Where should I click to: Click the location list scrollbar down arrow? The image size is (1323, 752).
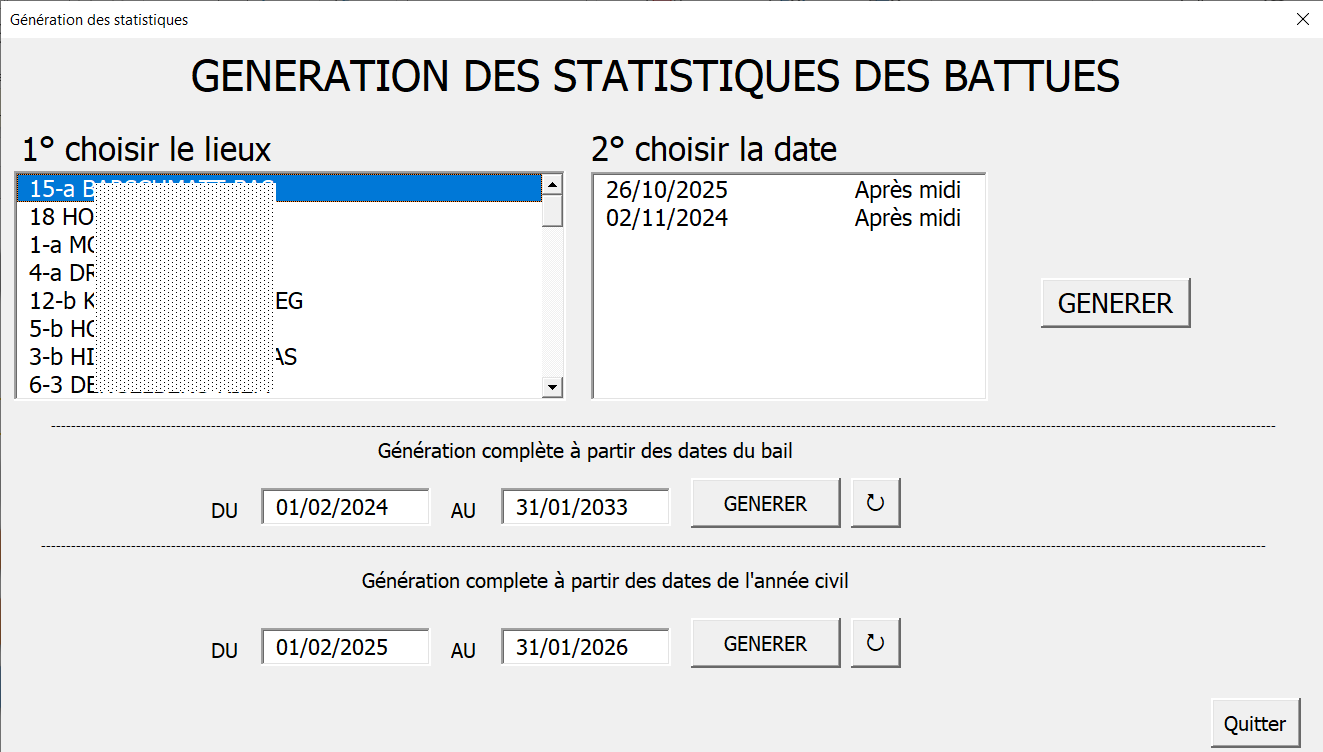coord(552,387)
